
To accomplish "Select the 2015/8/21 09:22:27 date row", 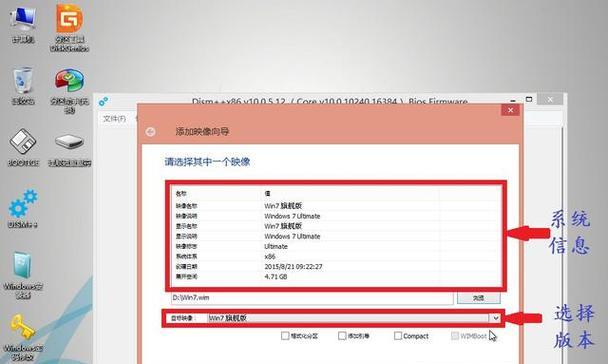I will point(336,267).
